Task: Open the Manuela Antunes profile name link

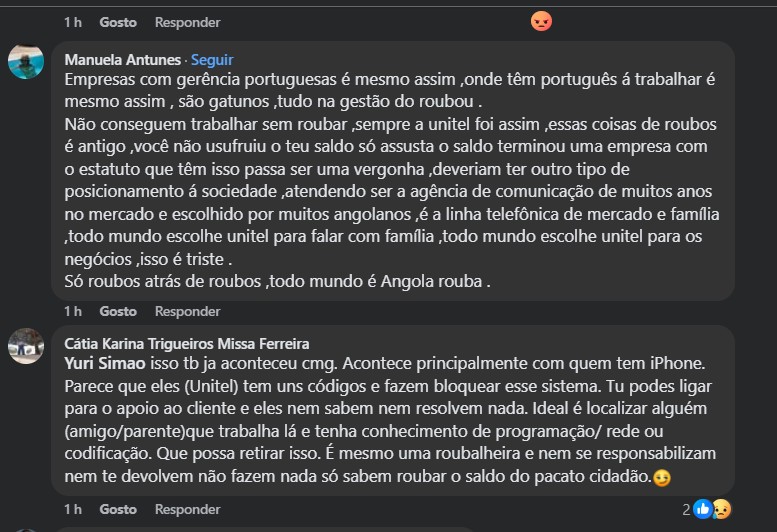Action: (123, 60)
